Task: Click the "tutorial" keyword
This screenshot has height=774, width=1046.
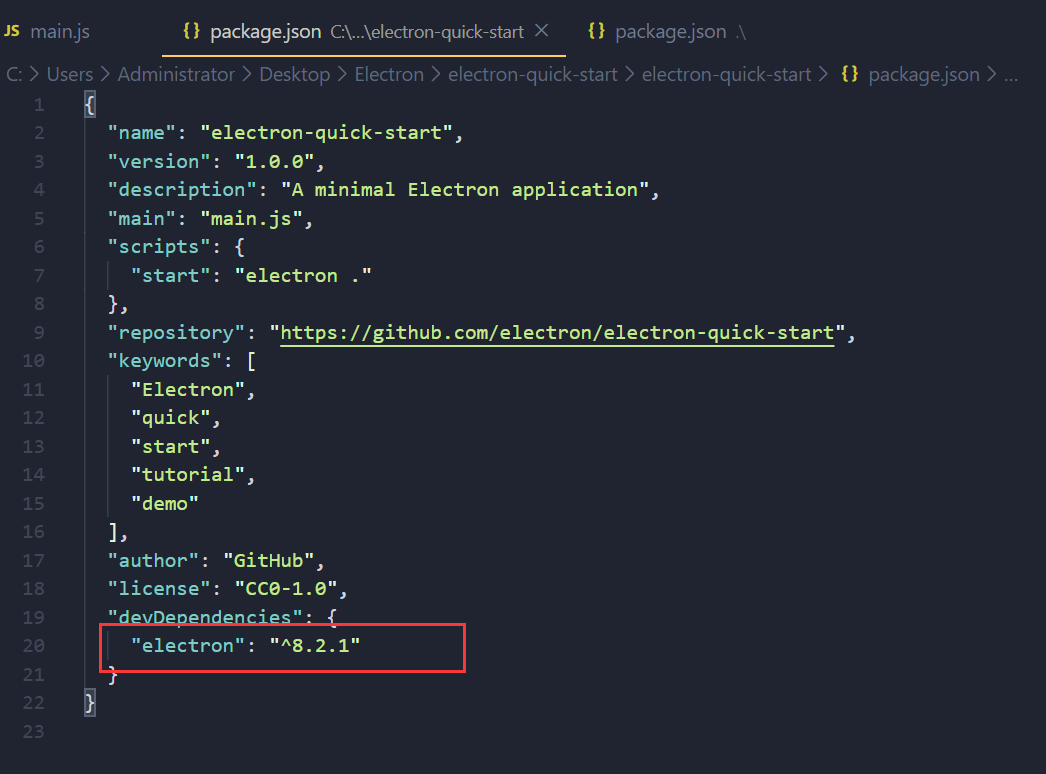Action: [188, 474]
